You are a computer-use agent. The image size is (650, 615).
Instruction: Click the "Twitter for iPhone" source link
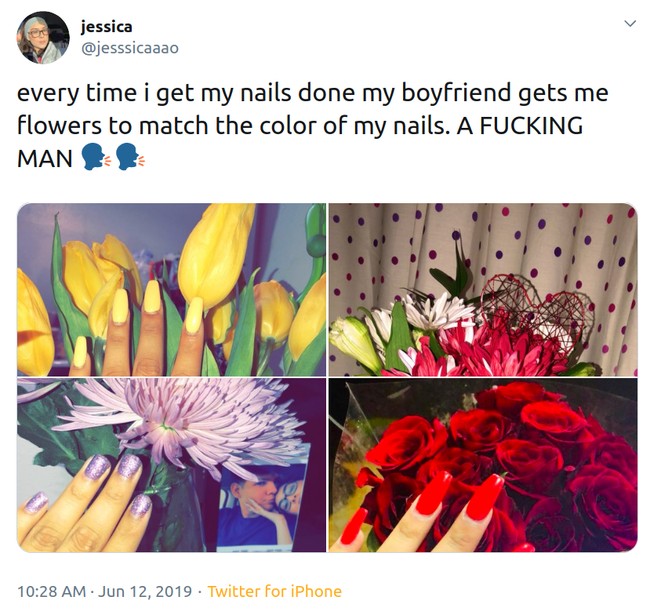(274, 591)
